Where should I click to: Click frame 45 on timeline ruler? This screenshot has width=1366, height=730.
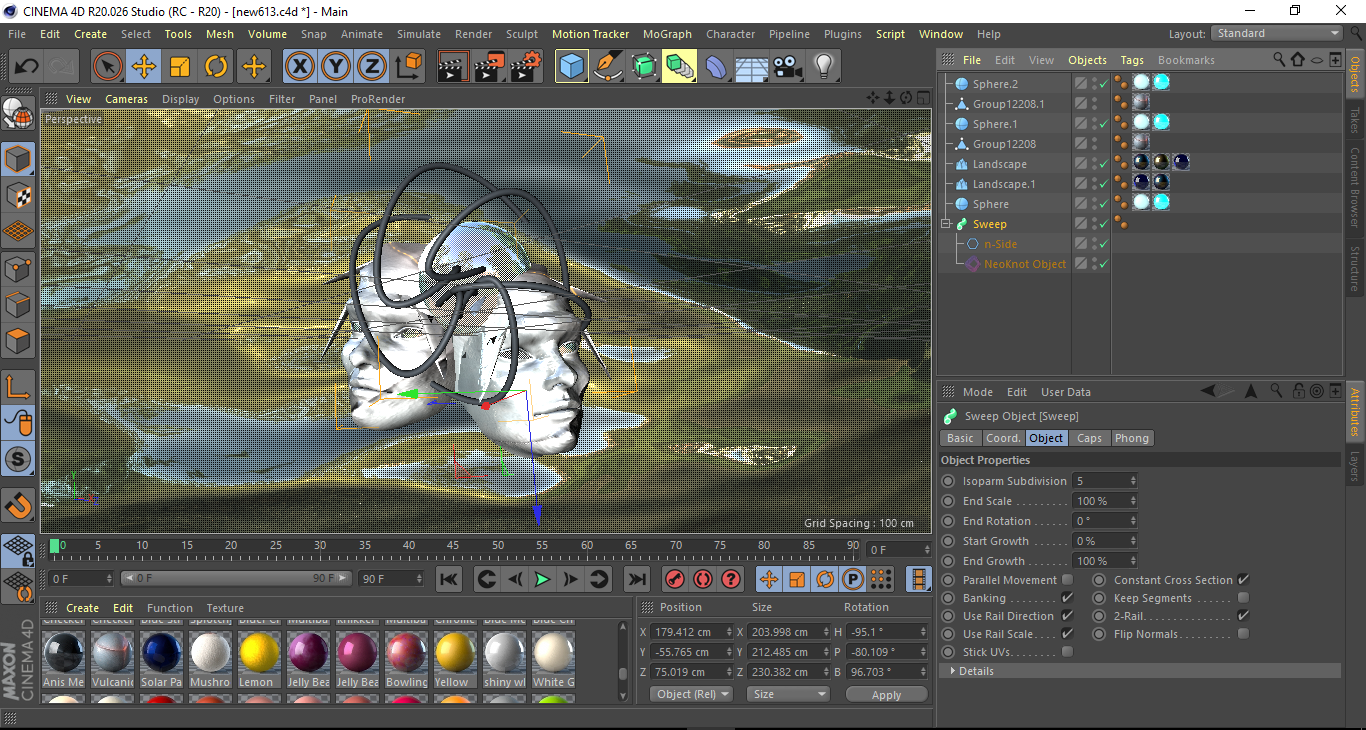[454, 547]
